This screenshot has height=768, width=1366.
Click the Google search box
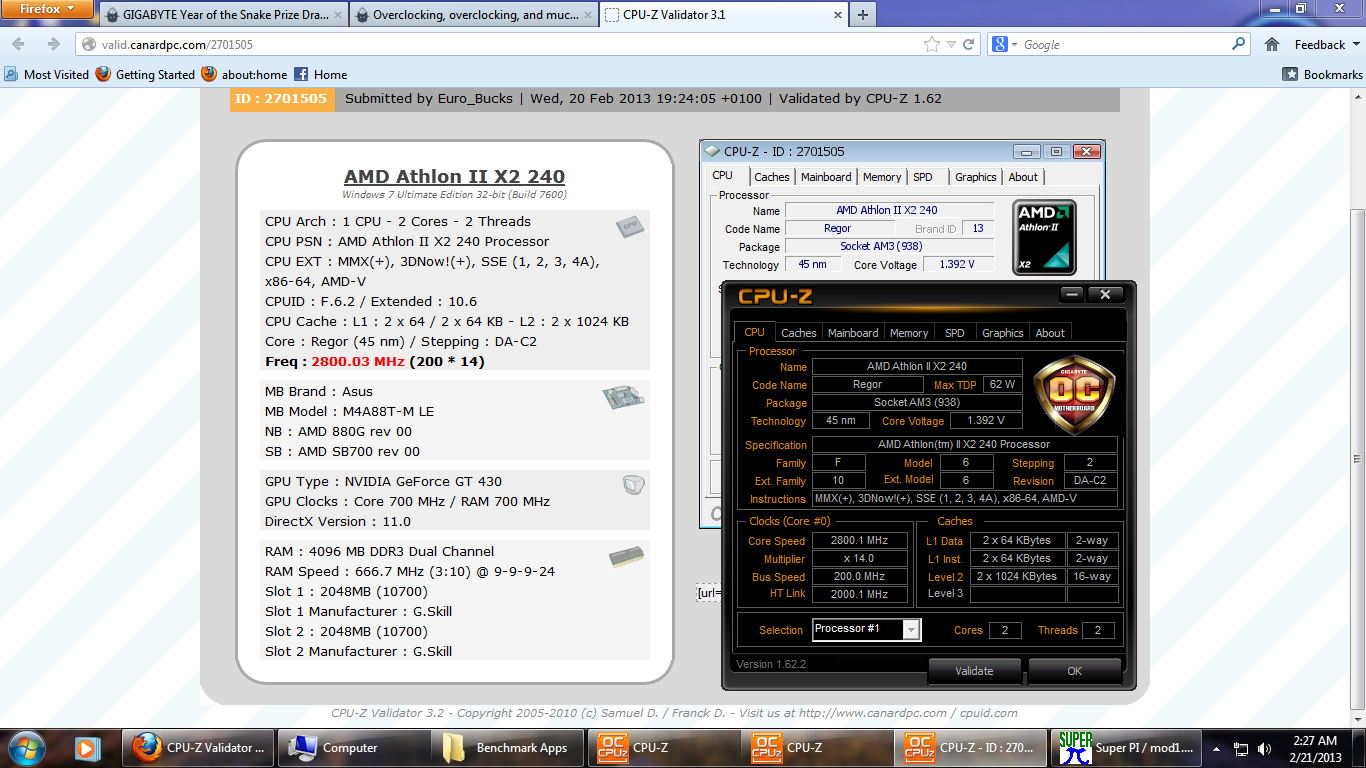(x=1125, y=45)
